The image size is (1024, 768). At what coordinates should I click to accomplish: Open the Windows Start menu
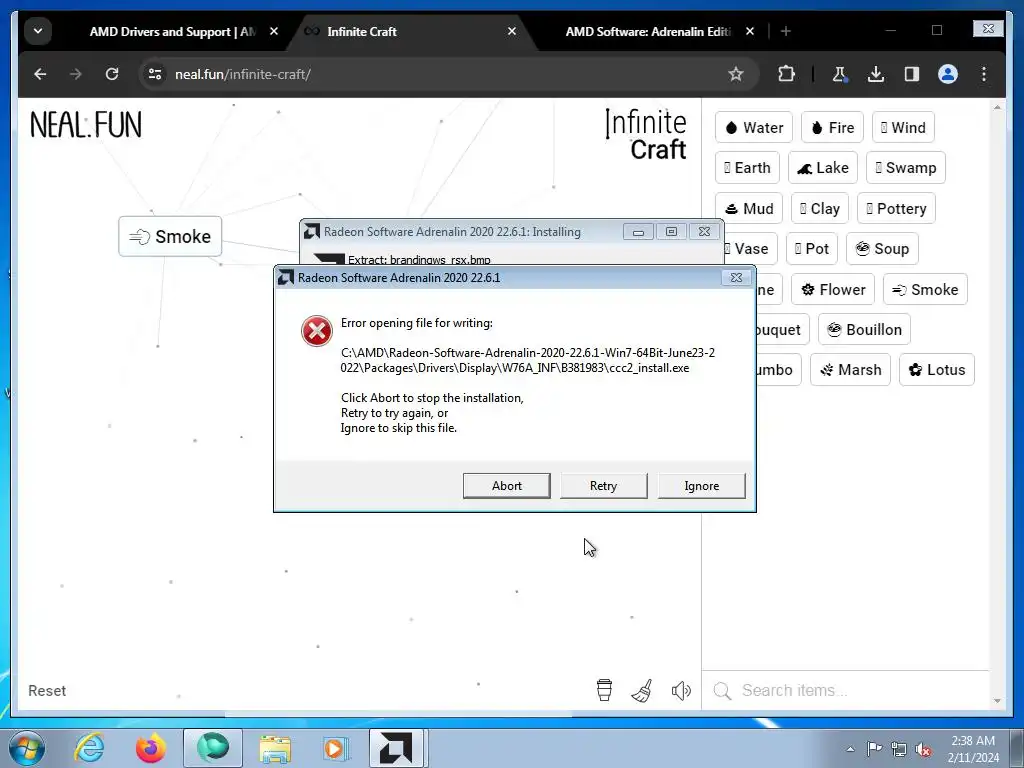(26, 748)
